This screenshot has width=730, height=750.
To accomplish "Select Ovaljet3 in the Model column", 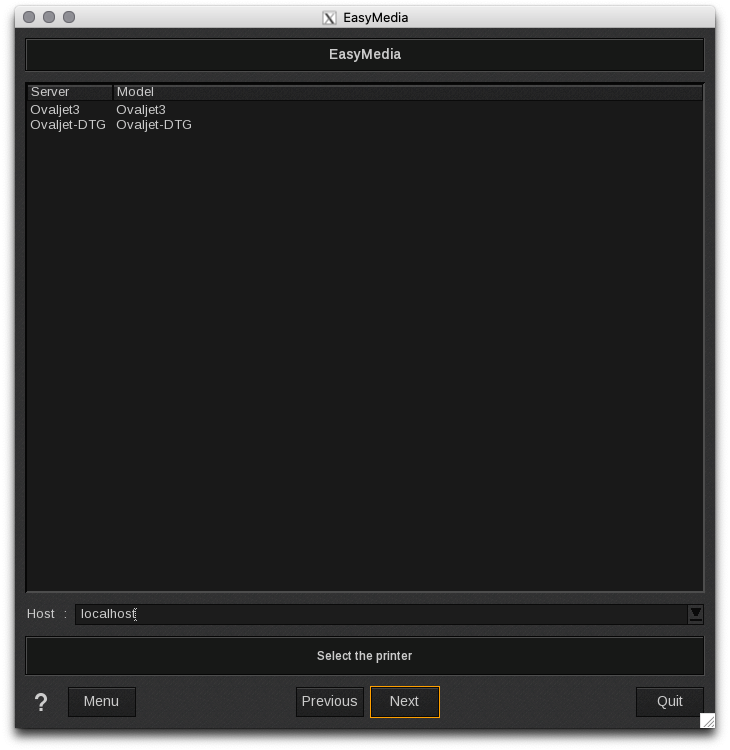I will [x=141, y=110].
